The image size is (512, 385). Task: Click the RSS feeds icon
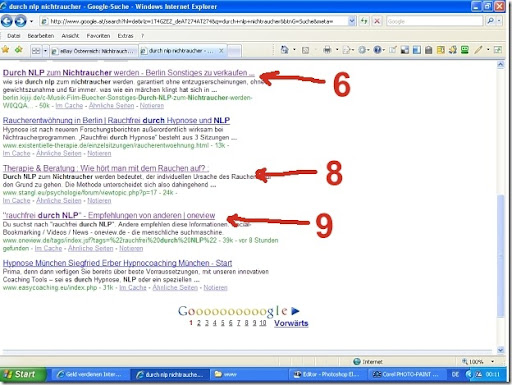(305, 50)
